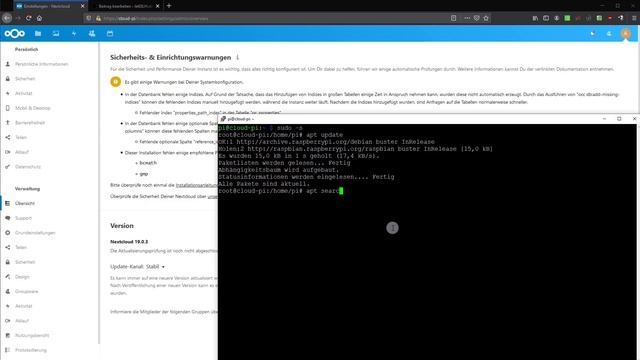This screenshot has width=640, height=360.
Task: Click the 'bcmath' missing module entry
Action: [x=148, y=163]
